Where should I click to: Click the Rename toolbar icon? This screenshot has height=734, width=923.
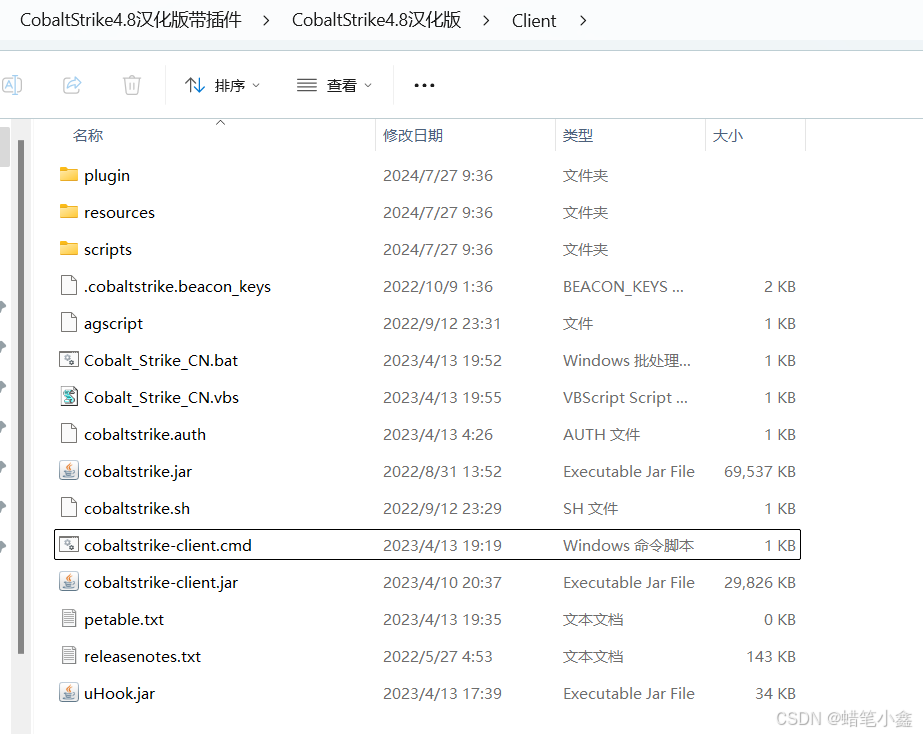coord(12,85)
